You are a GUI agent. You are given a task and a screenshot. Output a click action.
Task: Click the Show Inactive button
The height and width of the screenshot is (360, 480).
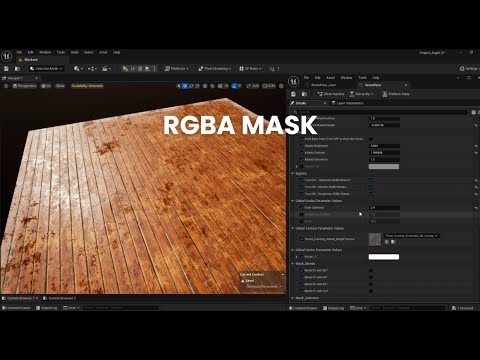pos(331,94)
